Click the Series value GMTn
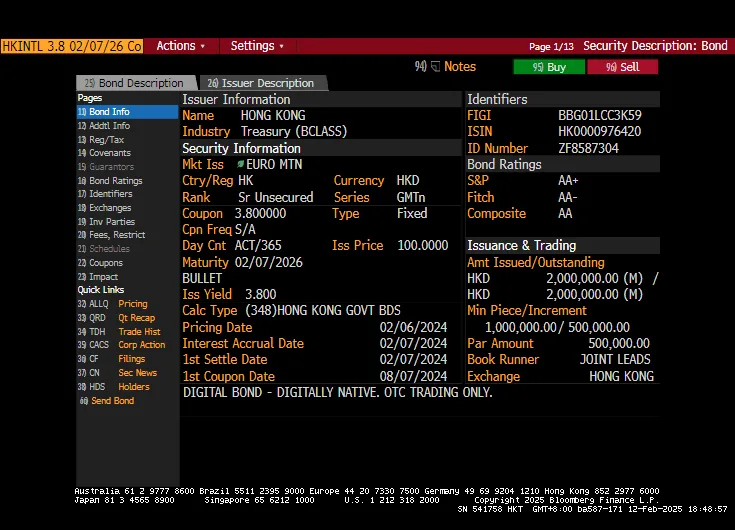735x530 pixels. [x=411, y=197]
